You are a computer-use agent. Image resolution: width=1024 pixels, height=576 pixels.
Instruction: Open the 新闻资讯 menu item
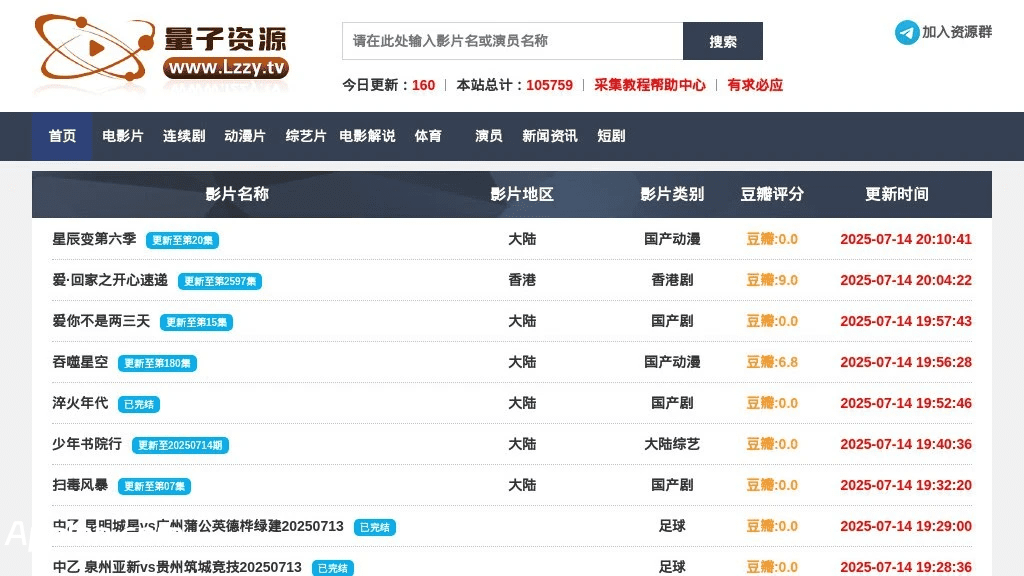550,136
